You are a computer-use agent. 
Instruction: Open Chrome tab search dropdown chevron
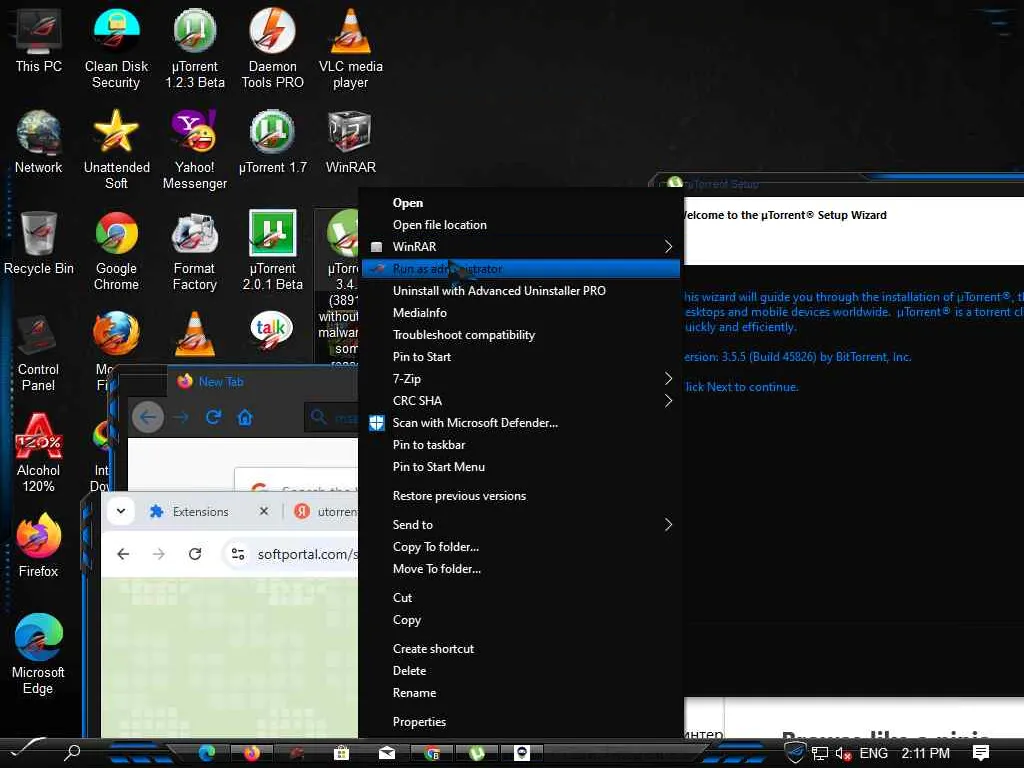tap(121, 511)
